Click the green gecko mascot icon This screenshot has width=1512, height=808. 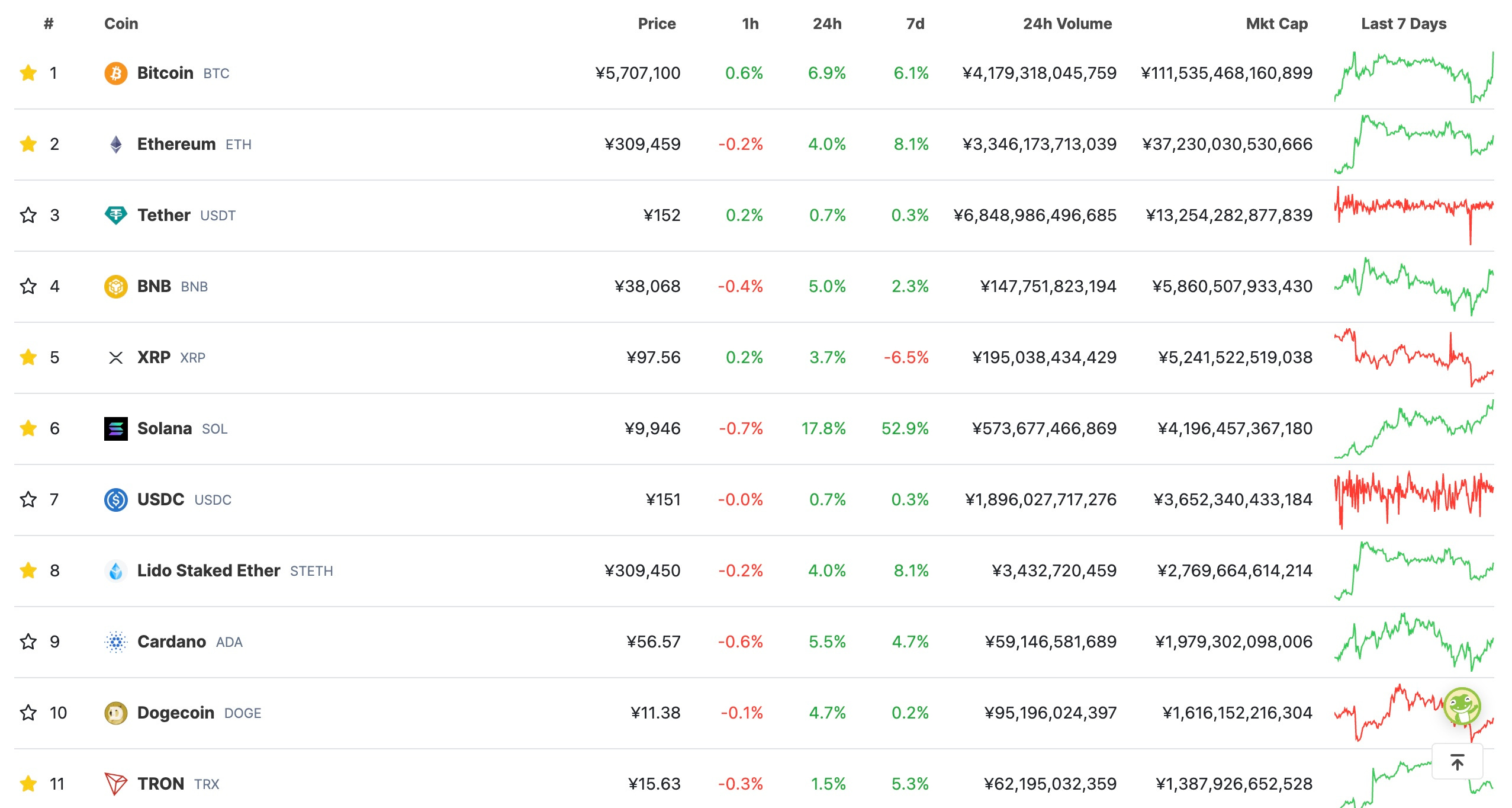pyautogui.click(x=1462, y=706)
